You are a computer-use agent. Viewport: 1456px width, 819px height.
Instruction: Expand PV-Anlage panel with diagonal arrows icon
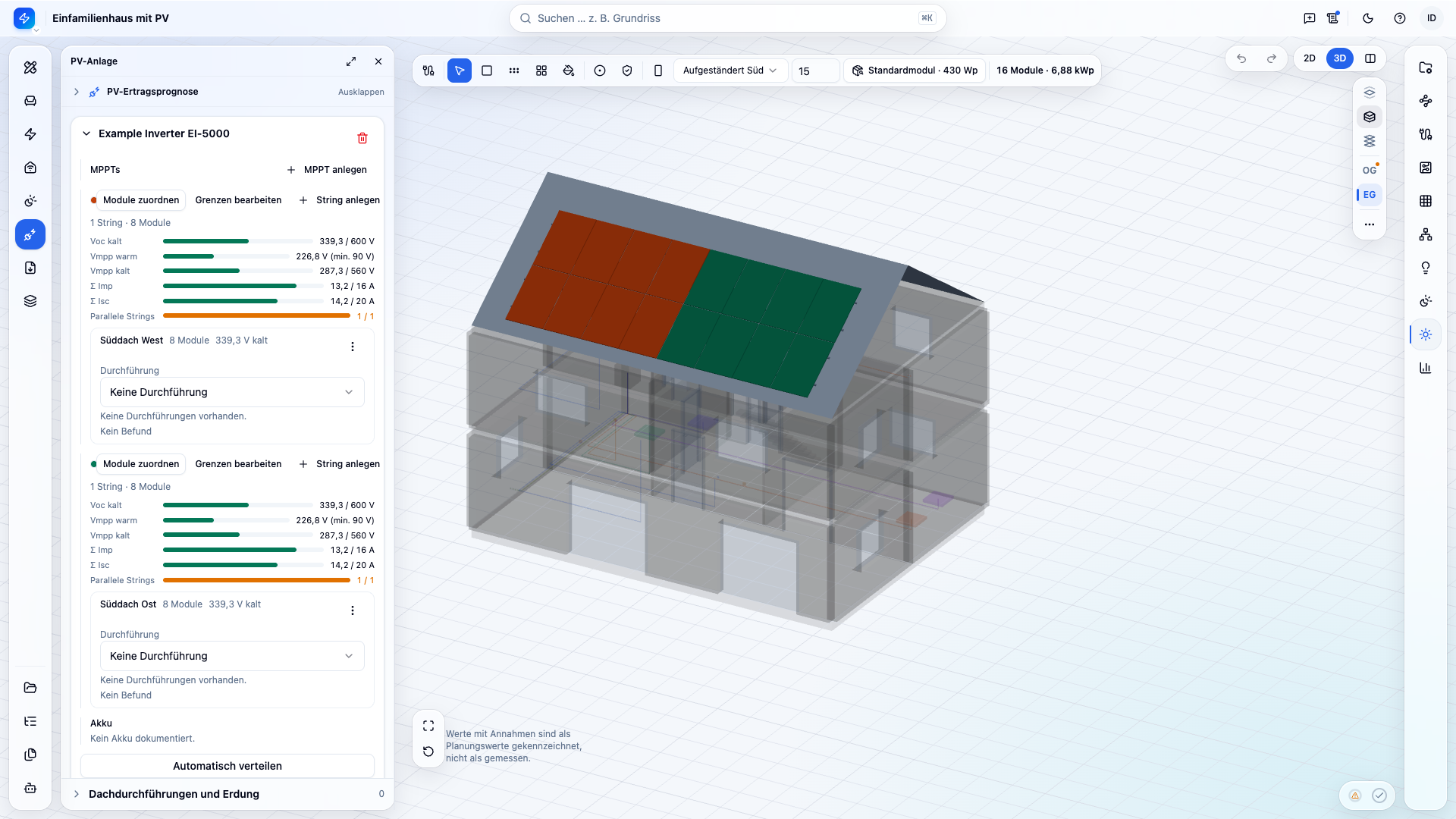pos(351,61)
